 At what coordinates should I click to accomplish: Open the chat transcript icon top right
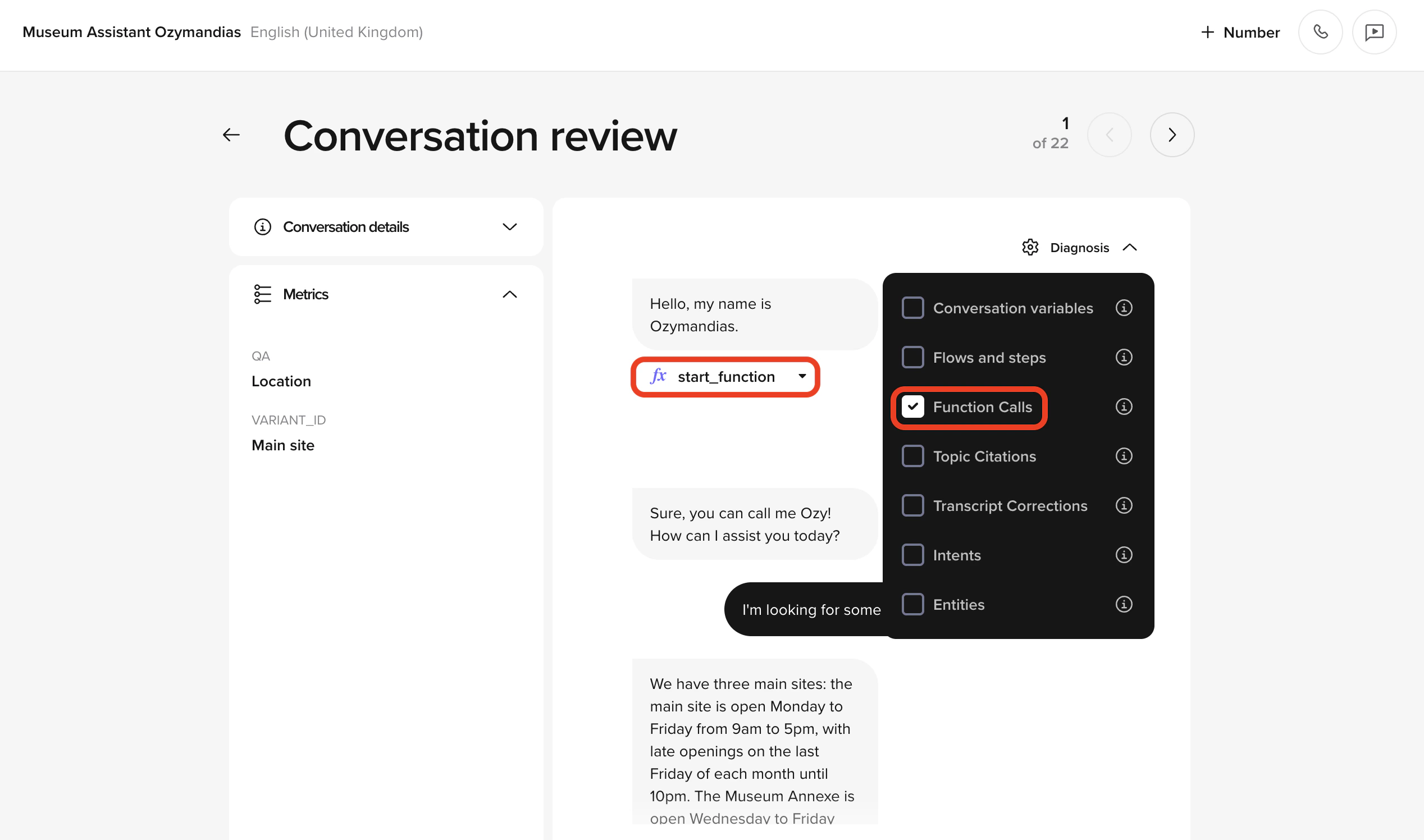1374,31
